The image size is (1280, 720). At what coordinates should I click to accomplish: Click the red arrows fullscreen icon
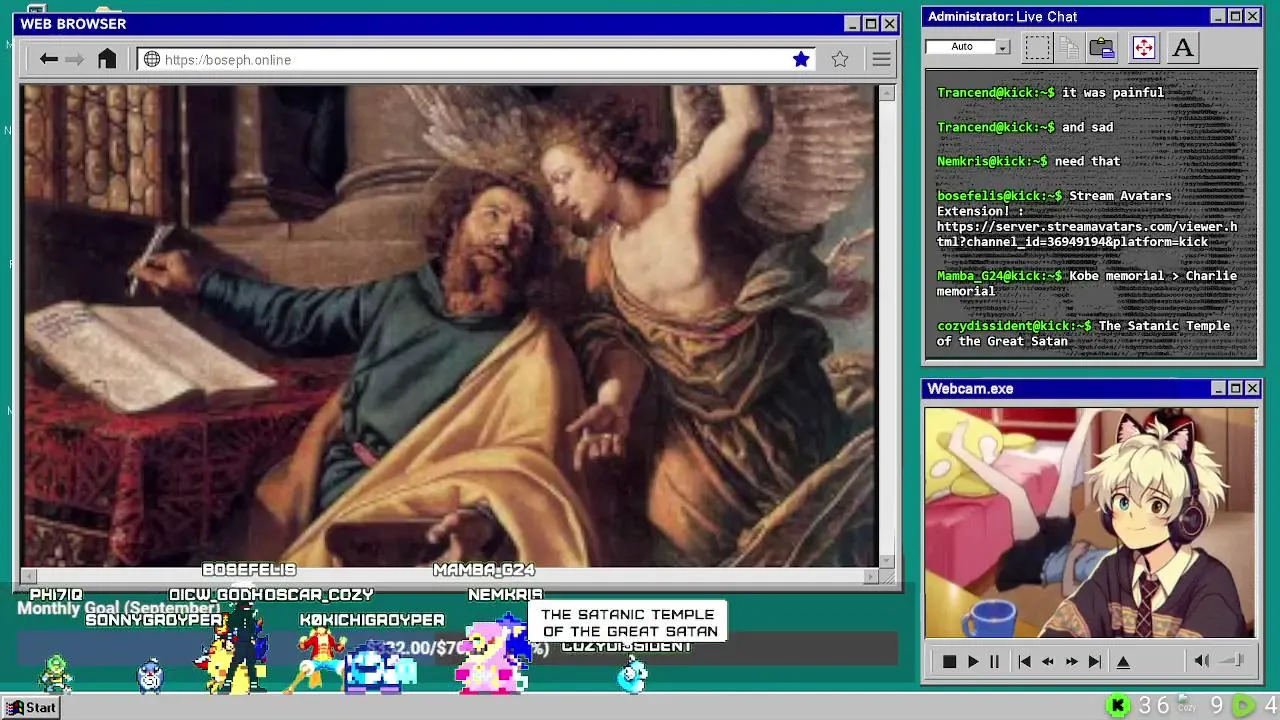coord(1144,47)
